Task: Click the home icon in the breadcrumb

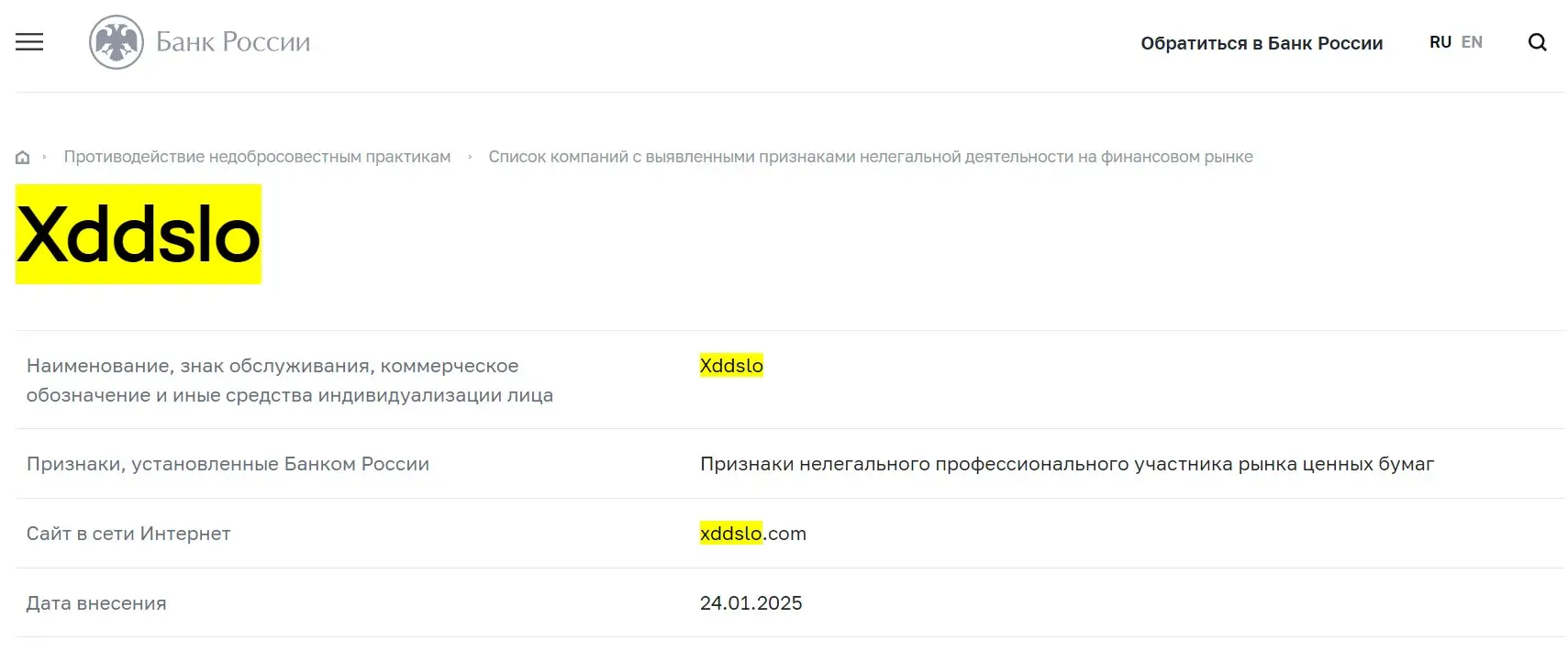Action: point(22,156)
